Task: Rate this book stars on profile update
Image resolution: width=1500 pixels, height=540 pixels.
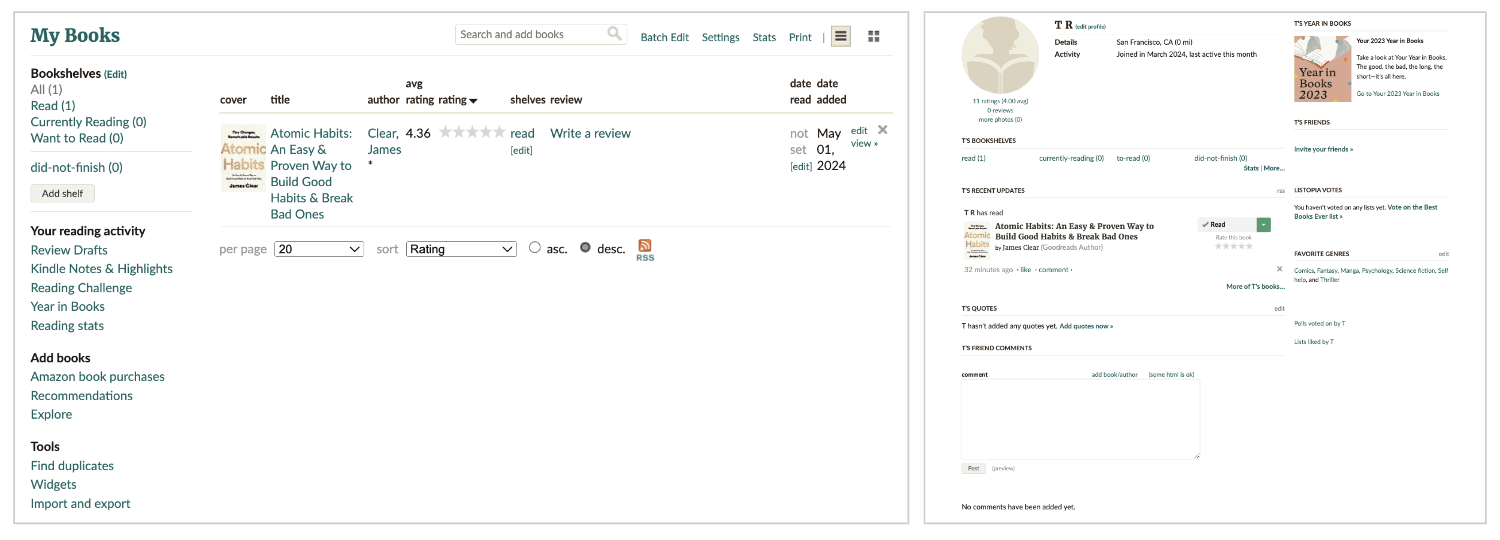Action: point(1233,246)
